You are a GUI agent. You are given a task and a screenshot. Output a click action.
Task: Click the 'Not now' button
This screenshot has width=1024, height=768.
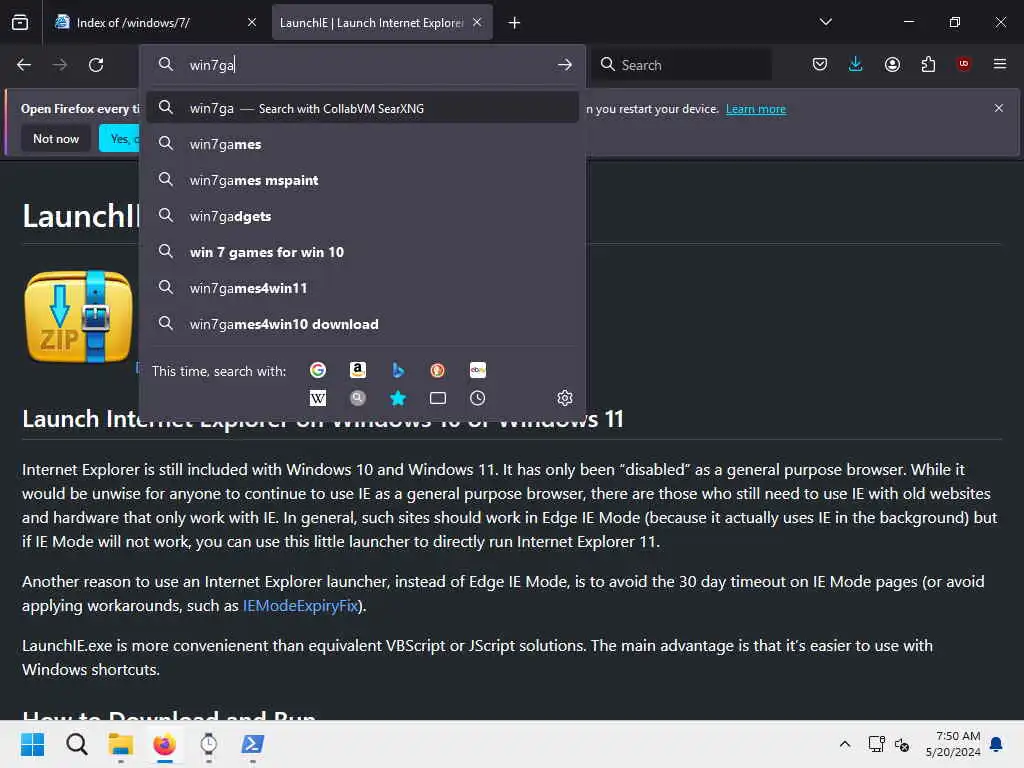click(x=56, y=138)
